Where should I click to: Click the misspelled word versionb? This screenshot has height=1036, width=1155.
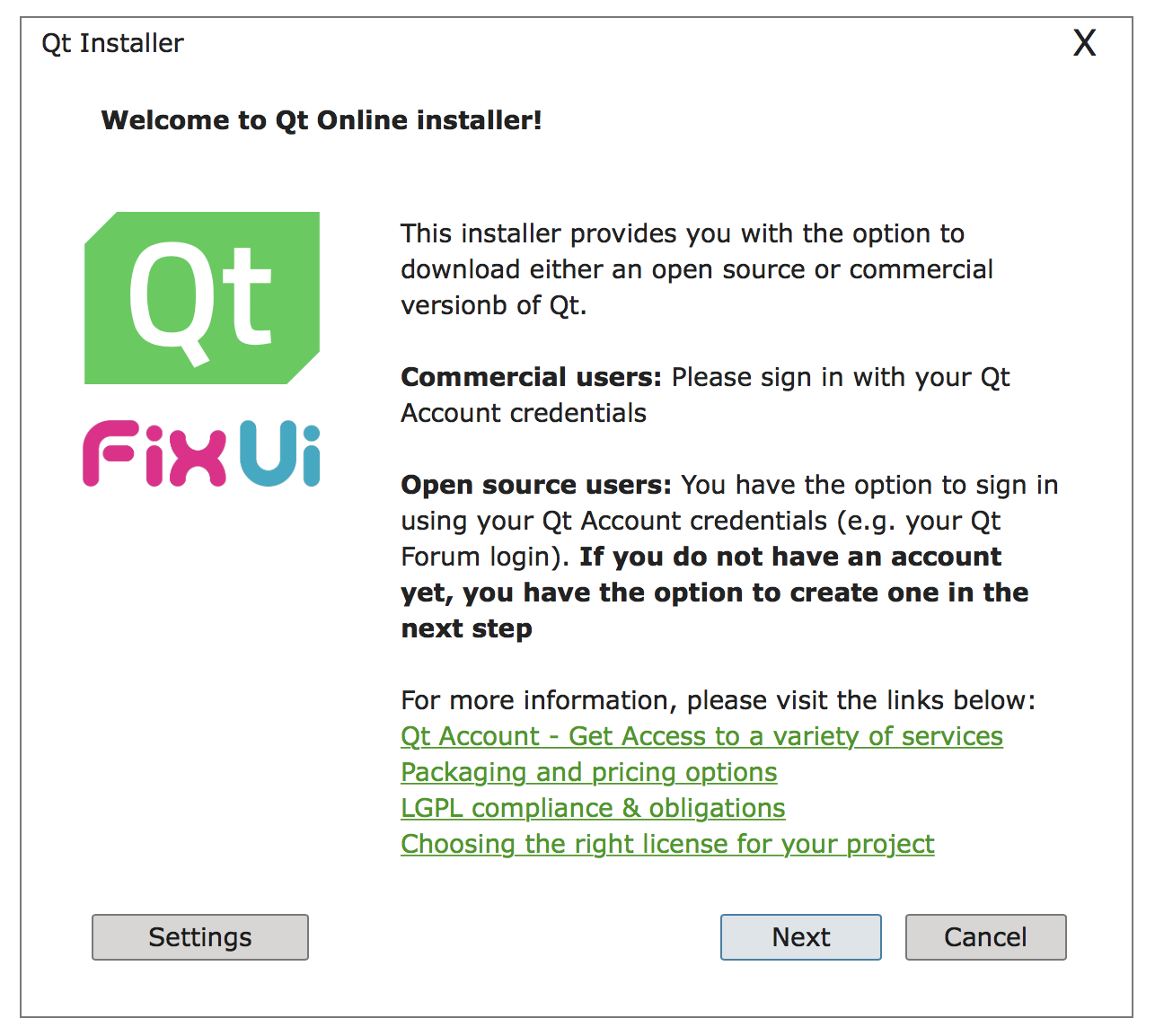coord(454,305)
